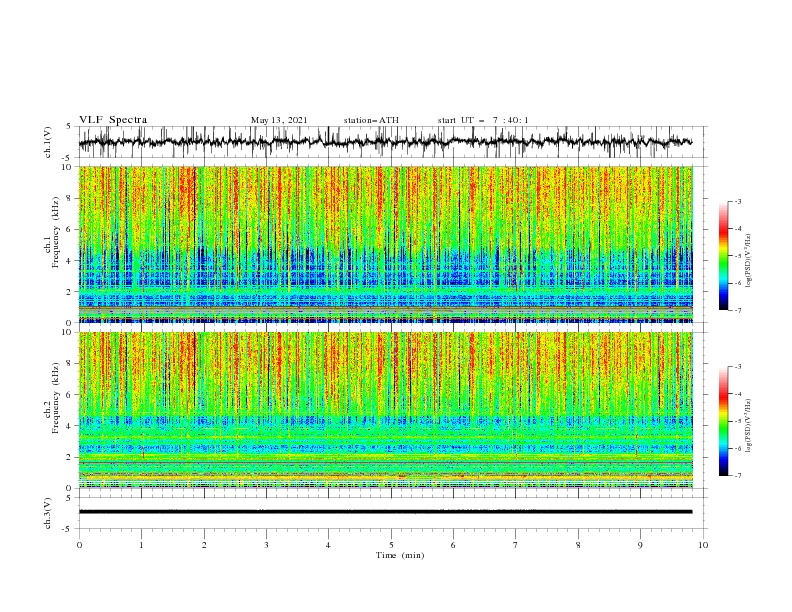Click the "station=ATH" header label
The width and height of the screenshot is (792, 612).
point(371,120)
